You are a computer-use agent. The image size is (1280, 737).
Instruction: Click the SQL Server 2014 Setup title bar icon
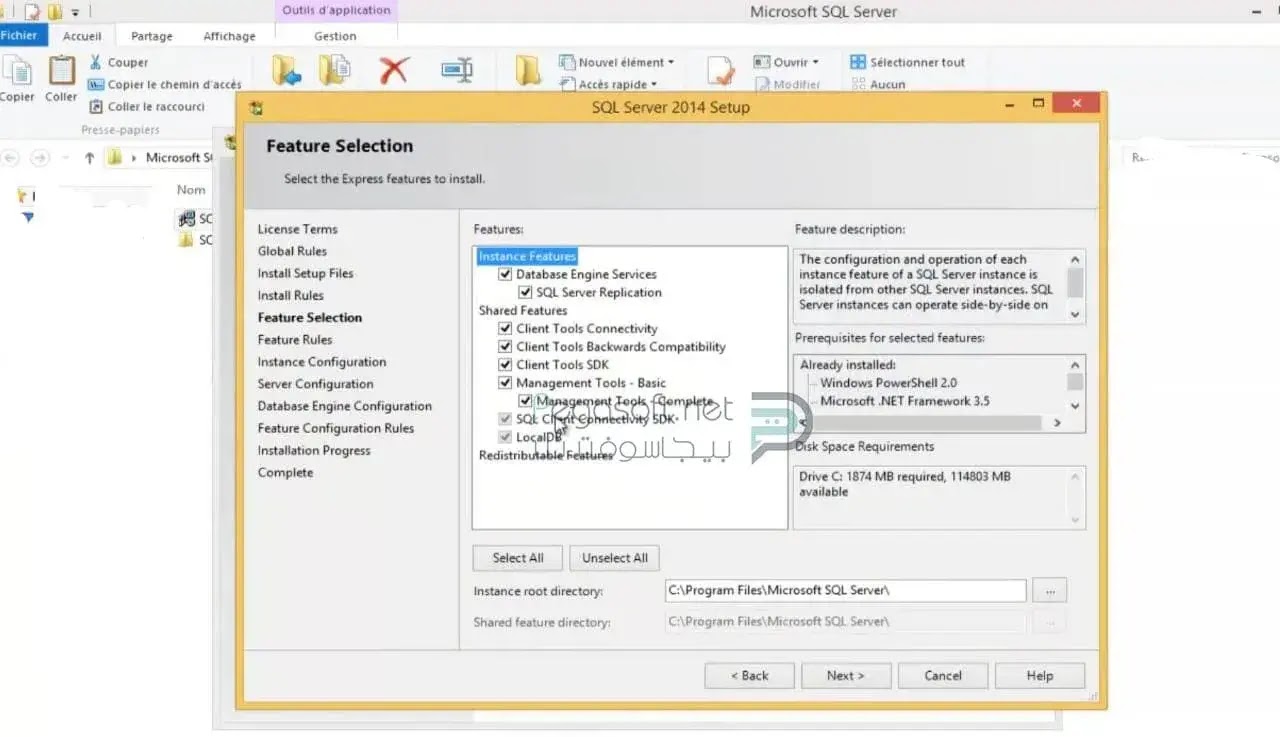pyautogui.click(x=255, y=108)
